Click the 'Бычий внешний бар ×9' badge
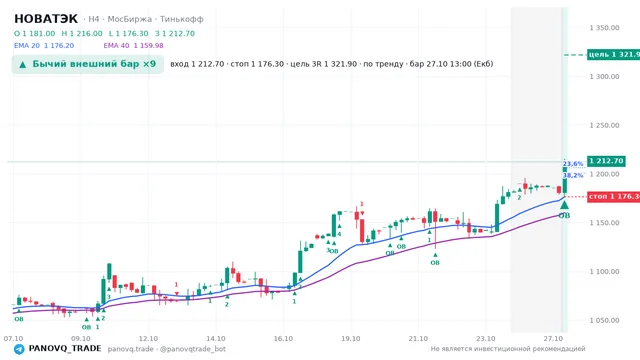 pos(88,64)
